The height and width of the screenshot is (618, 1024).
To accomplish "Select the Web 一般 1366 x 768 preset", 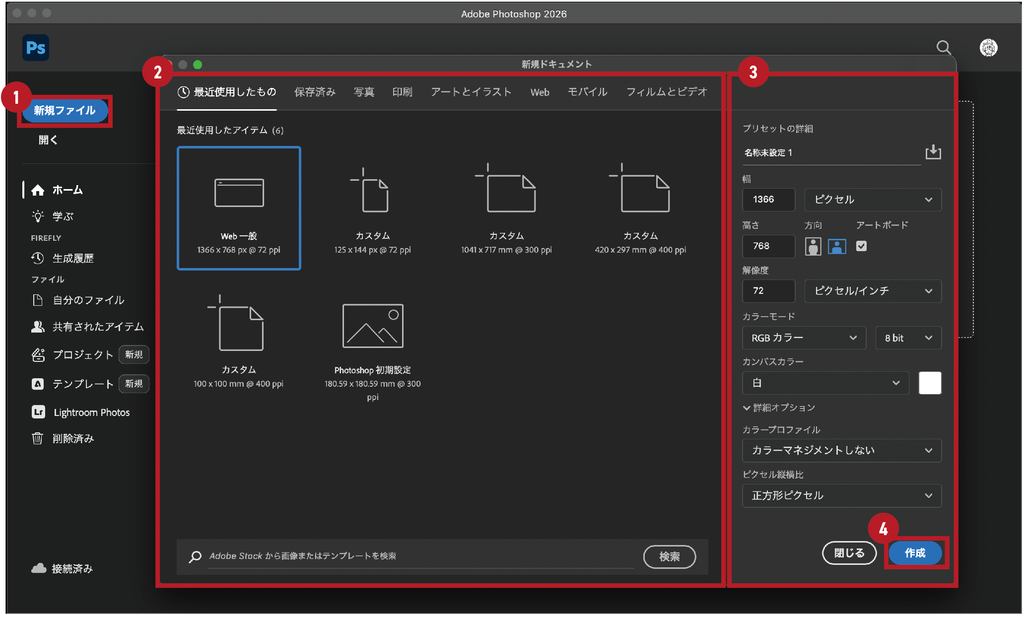I will (x=239, y=209).
